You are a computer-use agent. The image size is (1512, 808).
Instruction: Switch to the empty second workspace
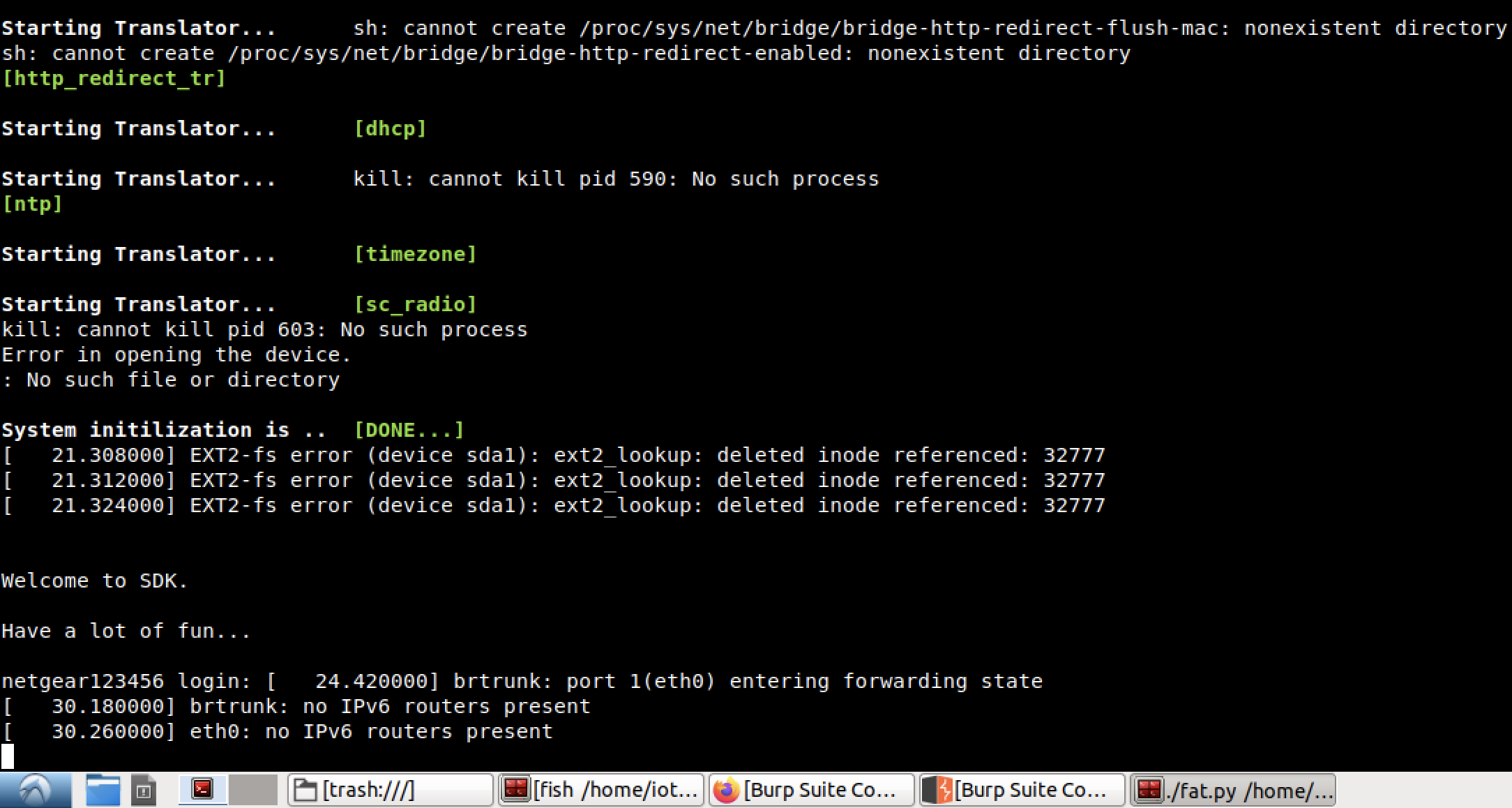(253, 790)
